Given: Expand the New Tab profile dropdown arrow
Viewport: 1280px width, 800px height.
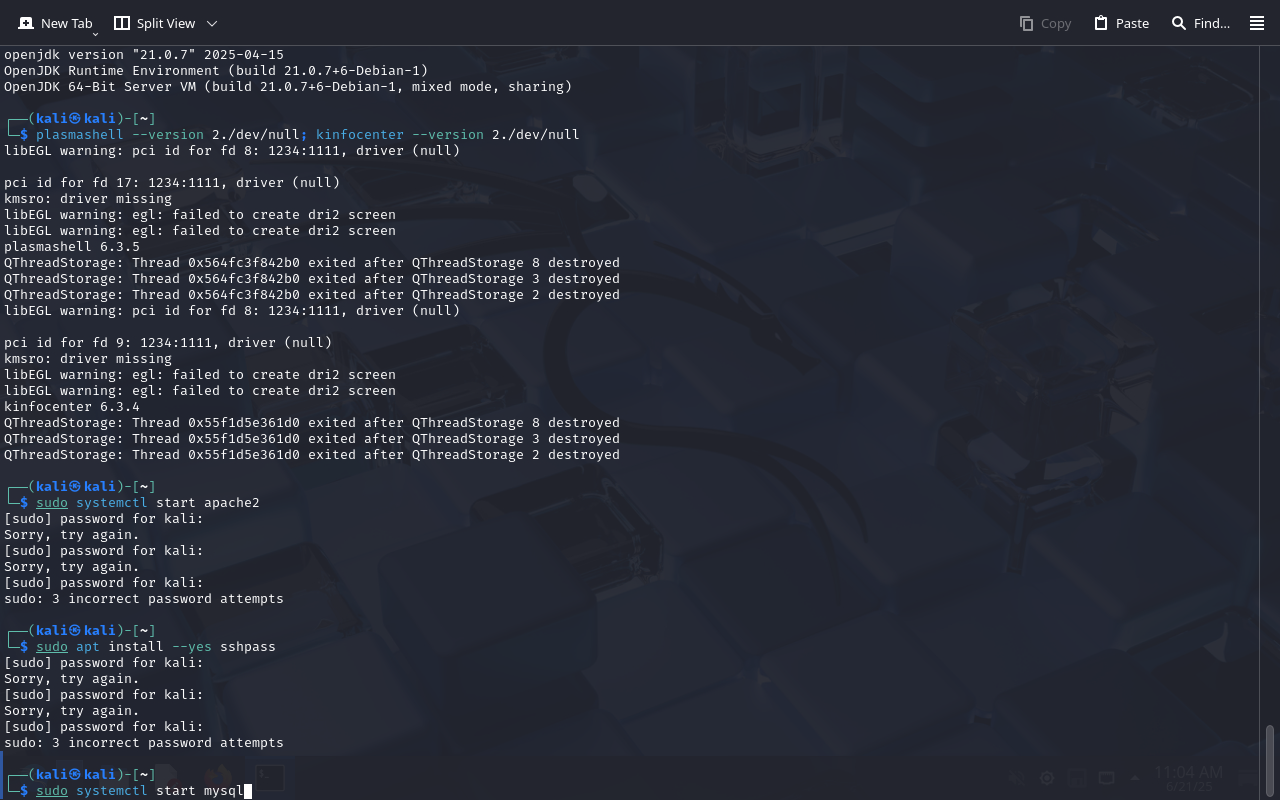Looking at the screenshot, I should pyautogui.click(x=95, y=34).
